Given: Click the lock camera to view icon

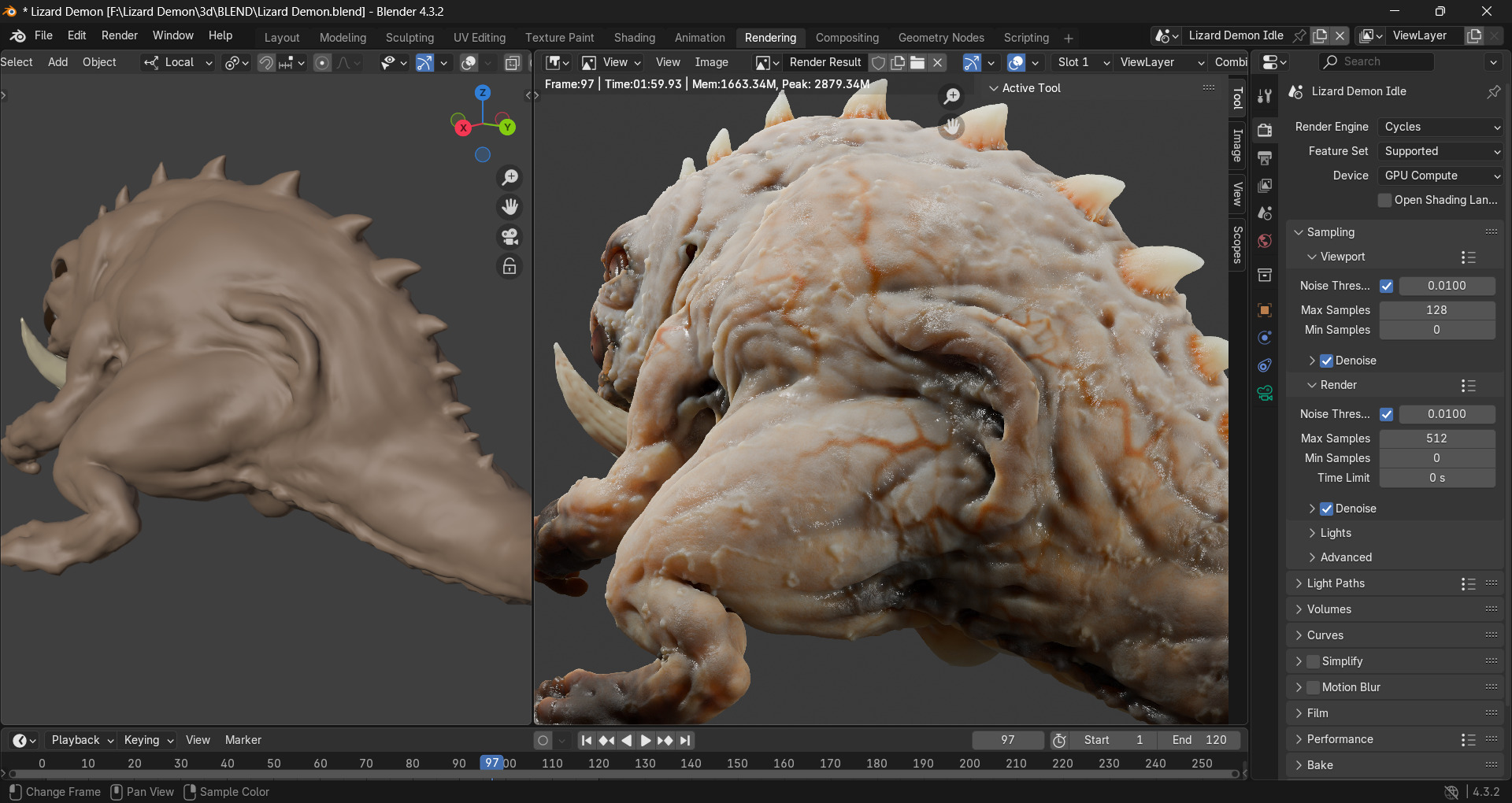Looking at the screenshot, I should point(510,267).
